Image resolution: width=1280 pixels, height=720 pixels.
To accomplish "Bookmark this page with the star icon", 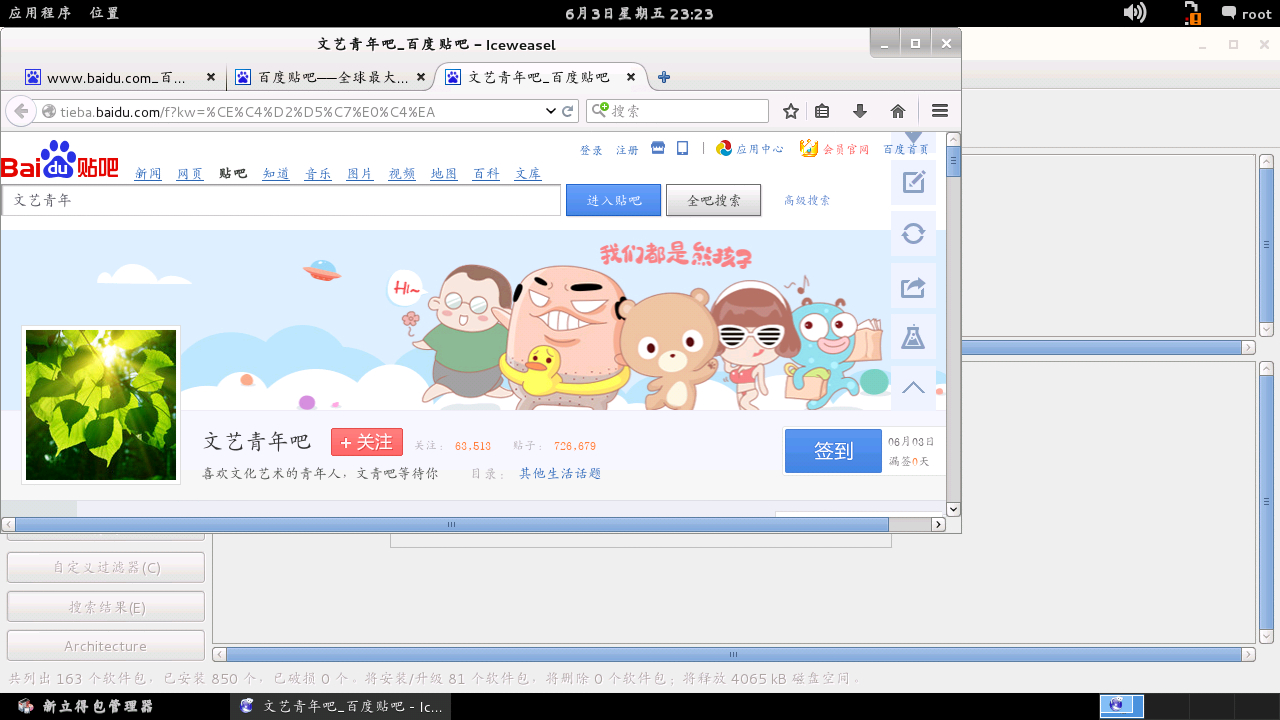I will (790, 111).
